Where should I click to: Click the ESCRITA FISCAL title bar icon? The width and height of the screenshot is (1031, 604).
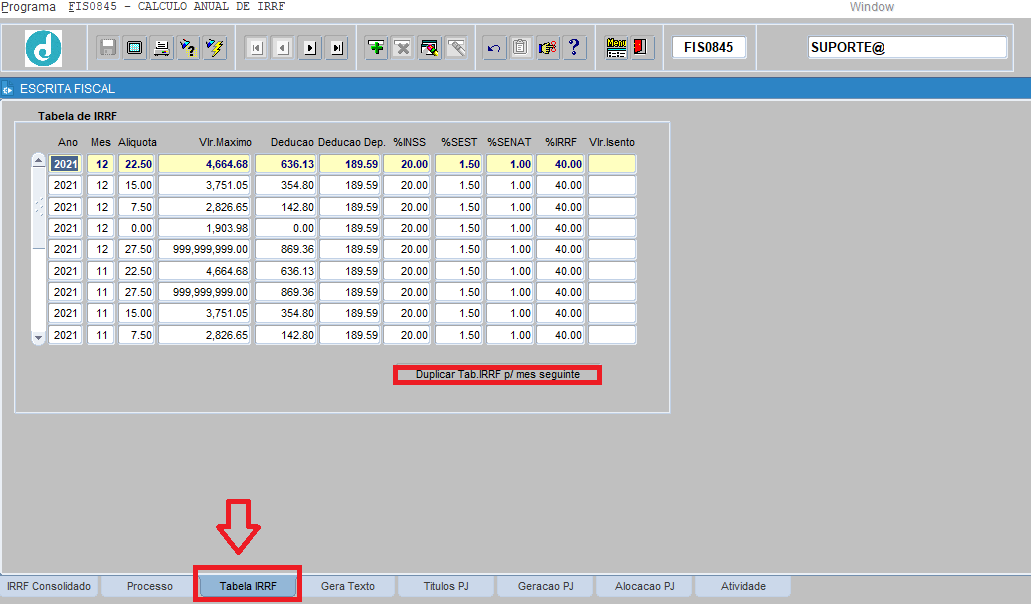coord(7,89)
